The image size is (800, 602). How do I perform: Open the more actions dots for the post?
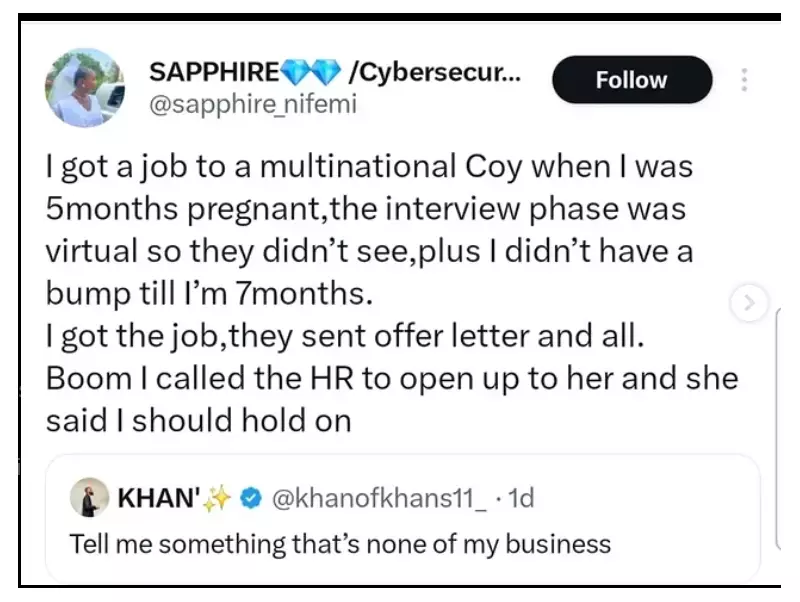[744, 79]
